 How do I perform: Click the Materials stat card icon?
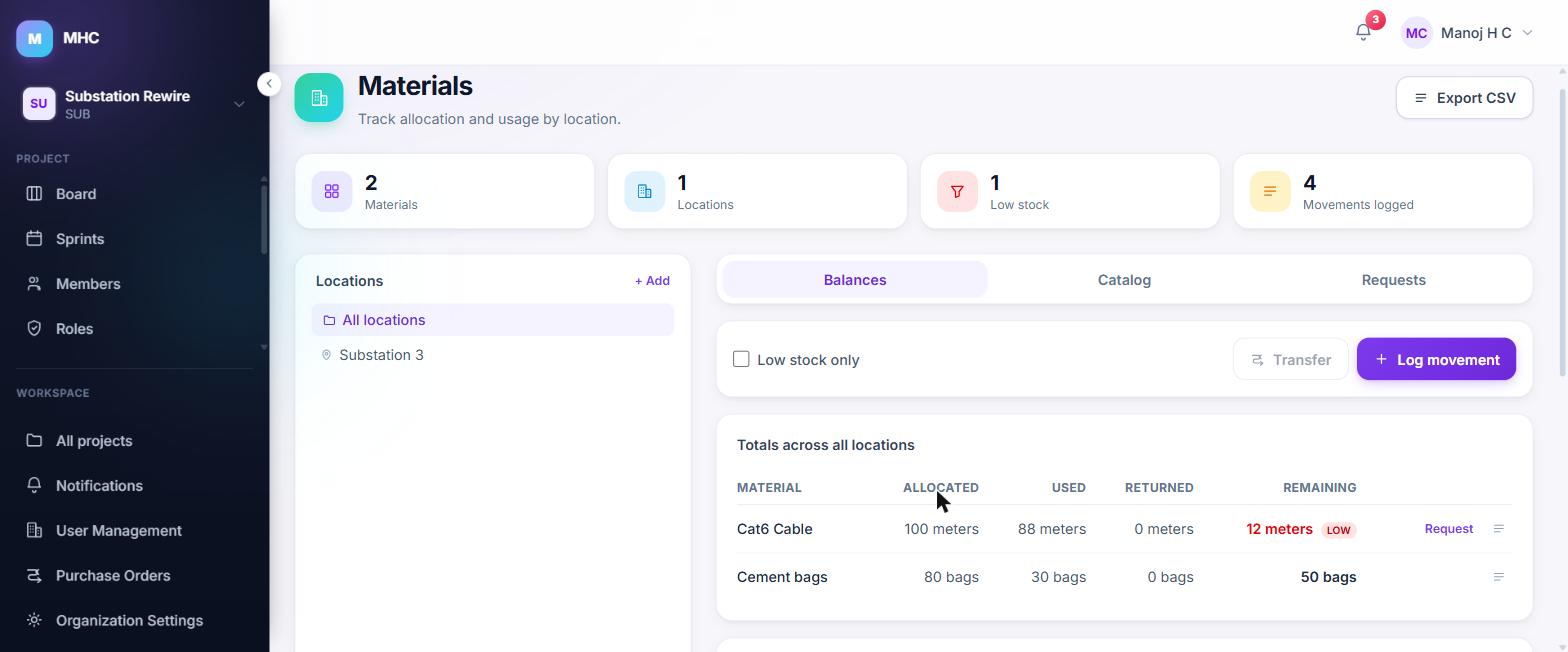point(332,191)
